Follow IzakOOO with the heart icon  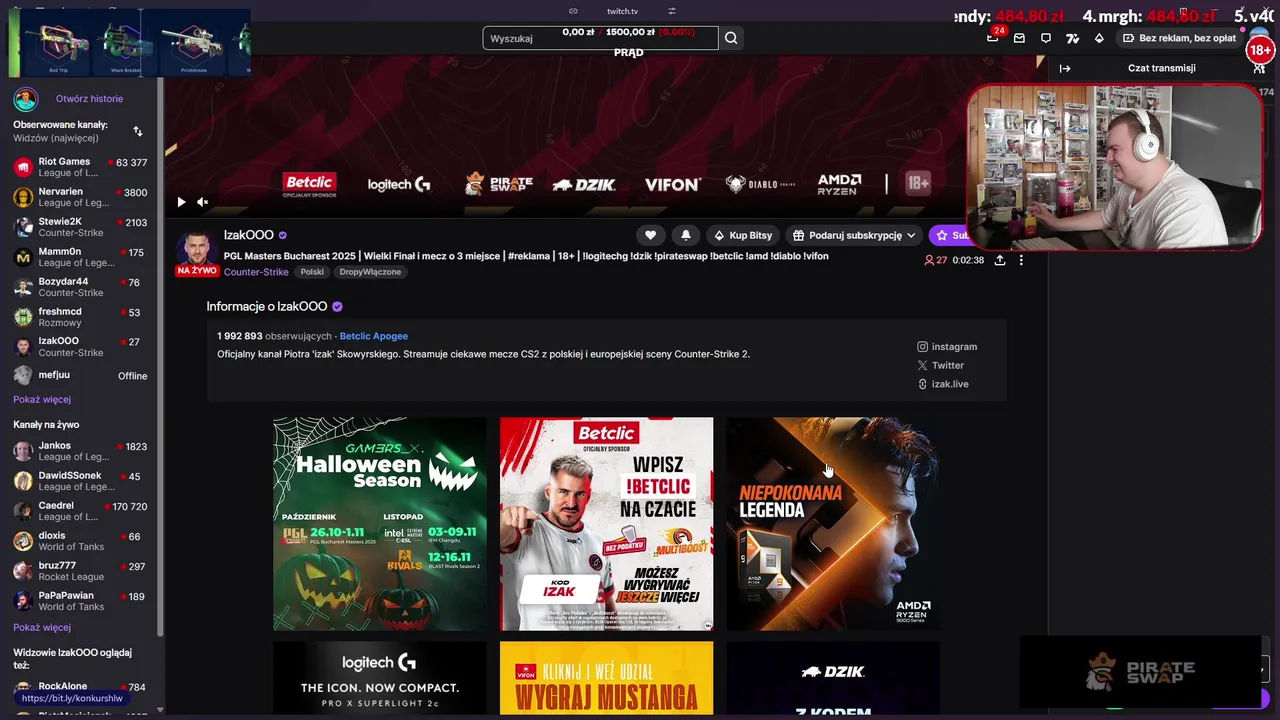point(650,235)
